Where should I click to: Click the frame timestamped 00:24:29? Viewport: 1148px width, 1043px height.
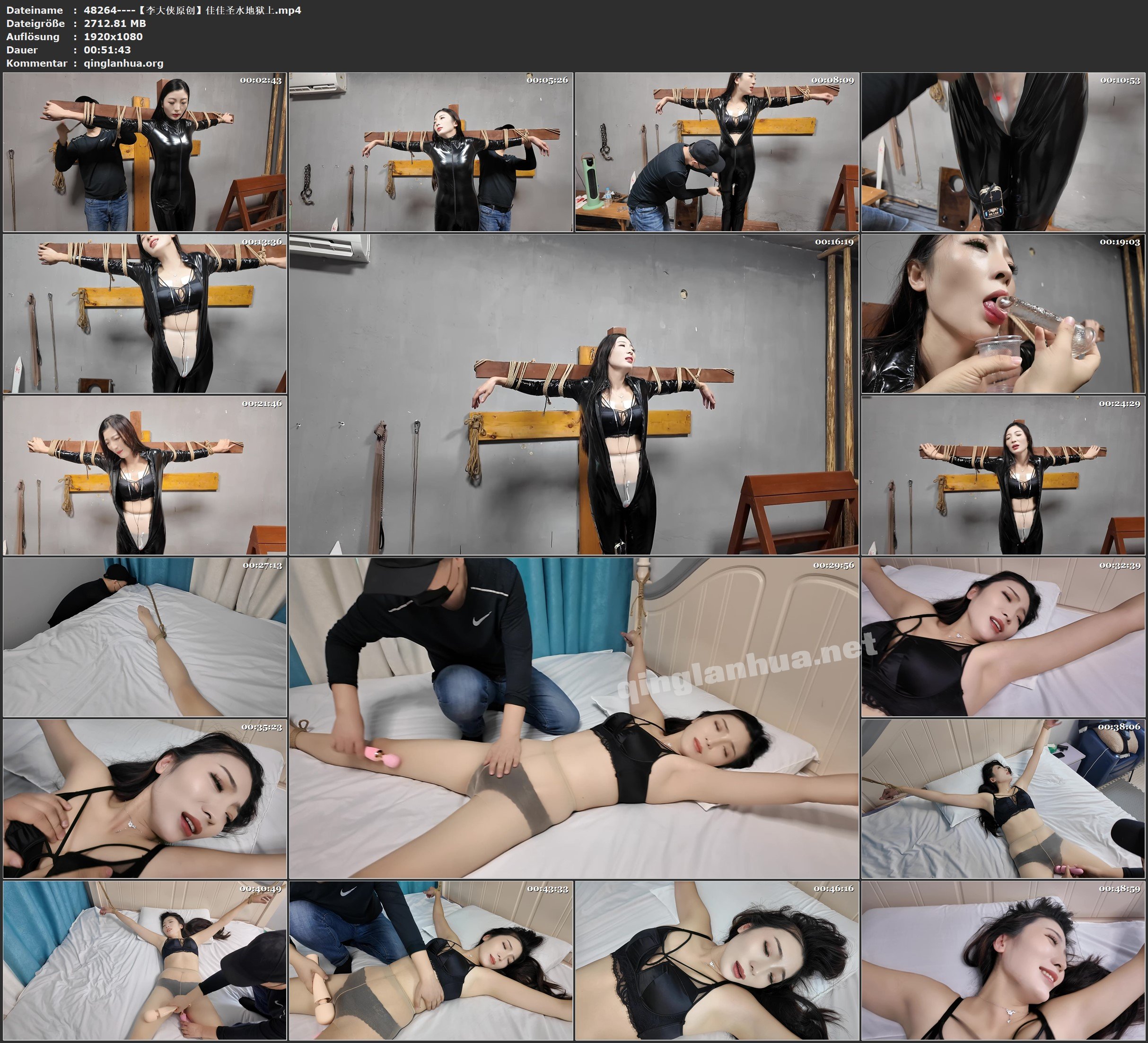1003,475
